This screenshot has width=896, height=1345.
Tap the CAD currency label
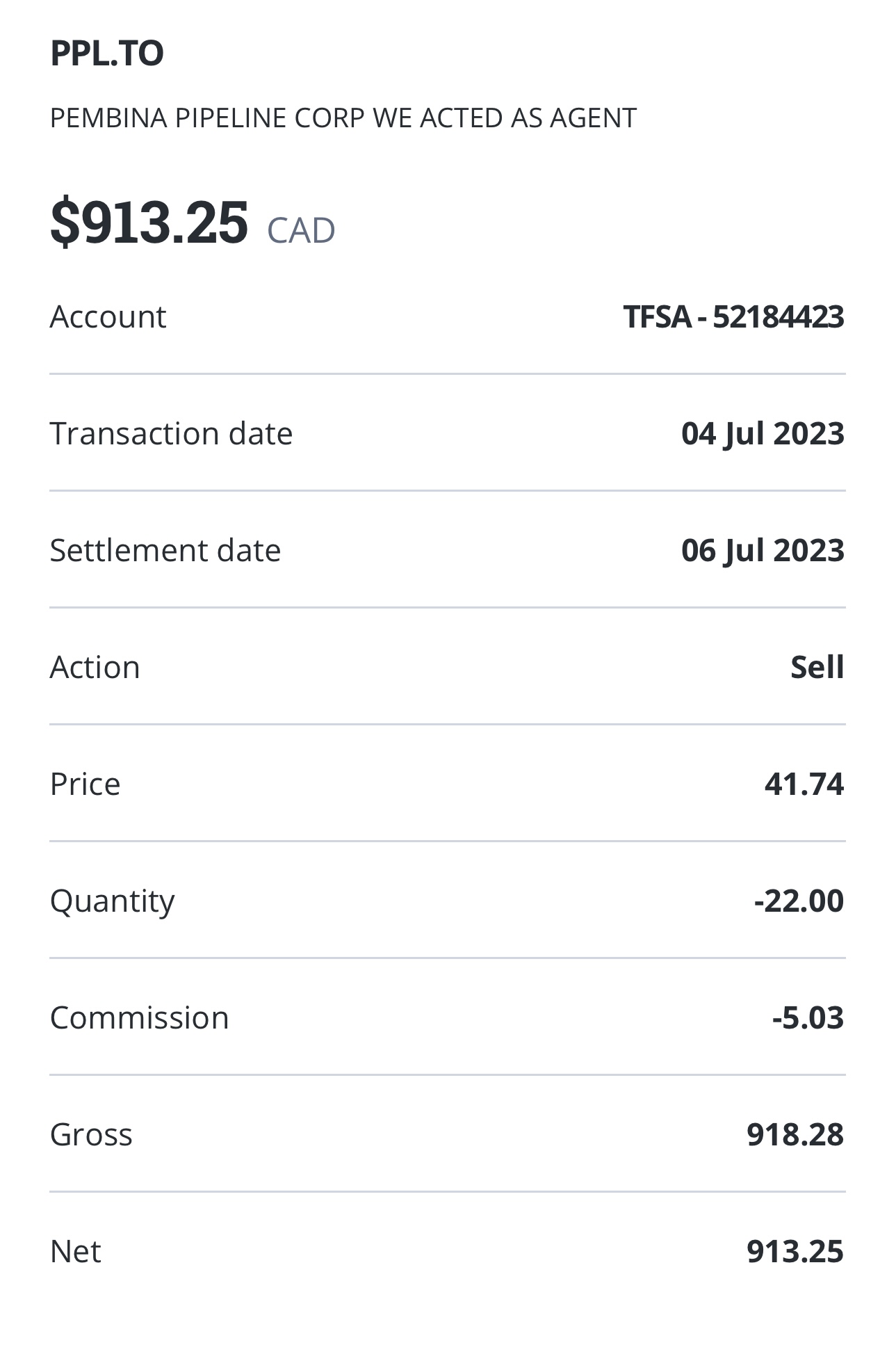click(301, 230)
